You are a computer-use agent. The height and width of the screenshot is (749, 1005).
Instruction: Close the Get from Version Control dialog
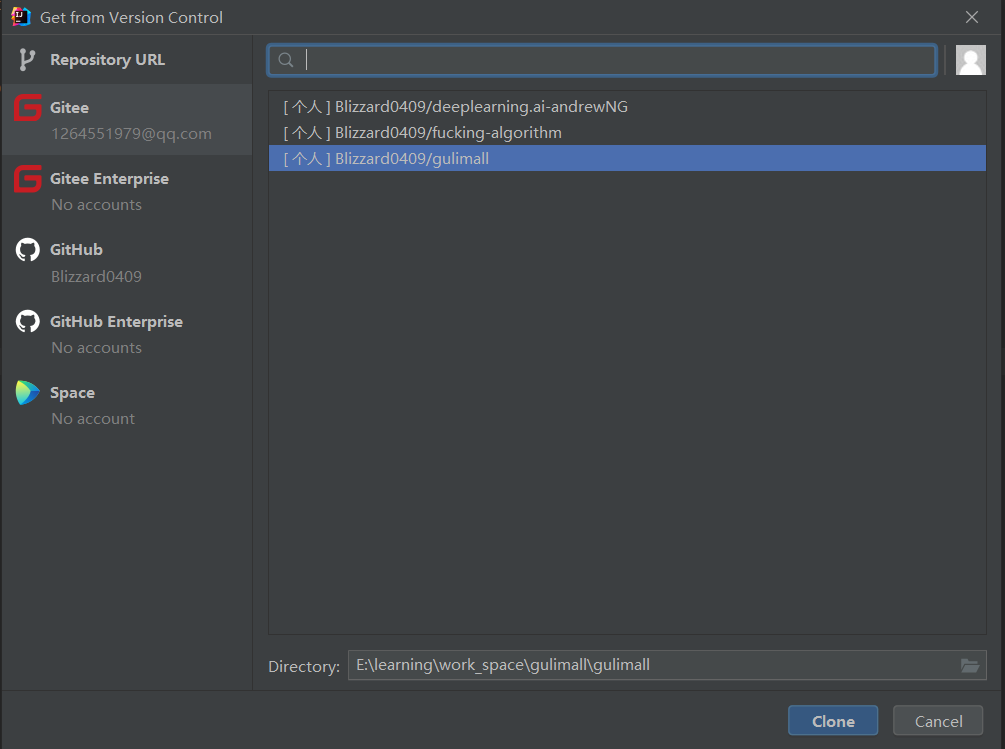(972, 17)
